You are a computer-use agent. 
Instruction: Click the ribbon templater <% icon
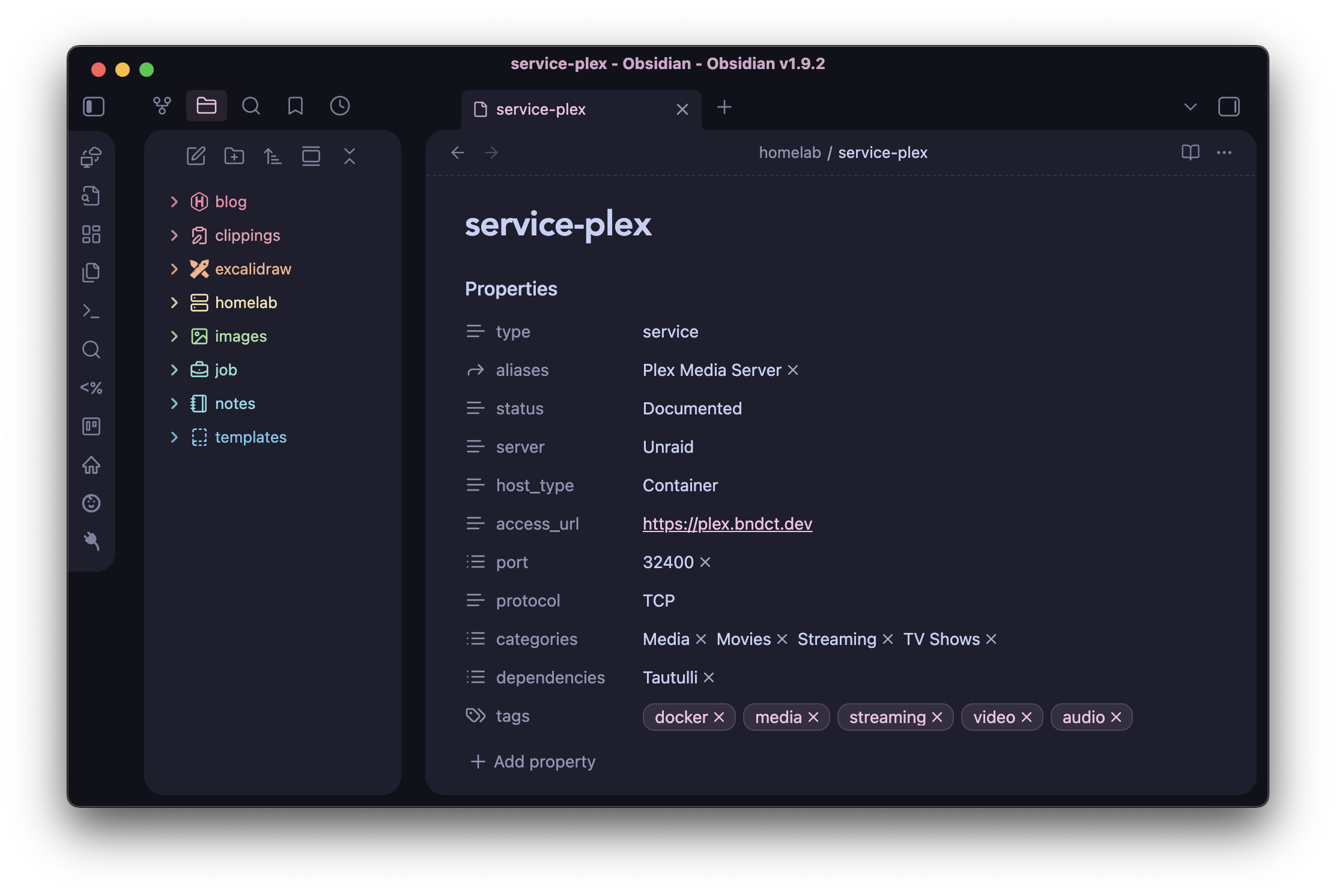click(91, 388)
